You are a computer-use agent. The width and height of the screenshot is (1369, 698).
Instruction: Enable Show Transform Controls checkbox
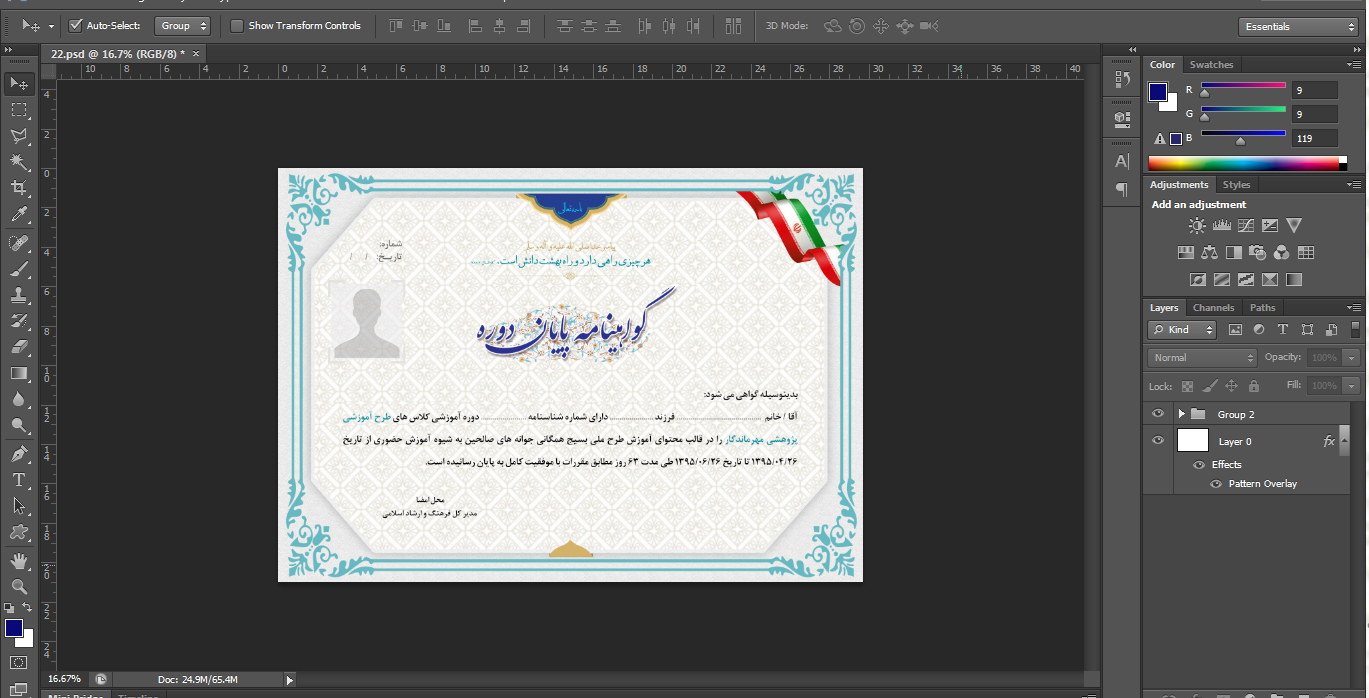pos(237,25)
